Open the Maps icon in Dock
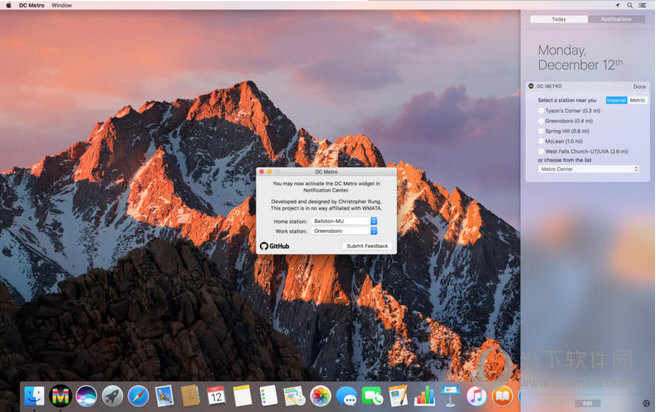The height and width of the screenshot is (412, 656). (294, 396)
